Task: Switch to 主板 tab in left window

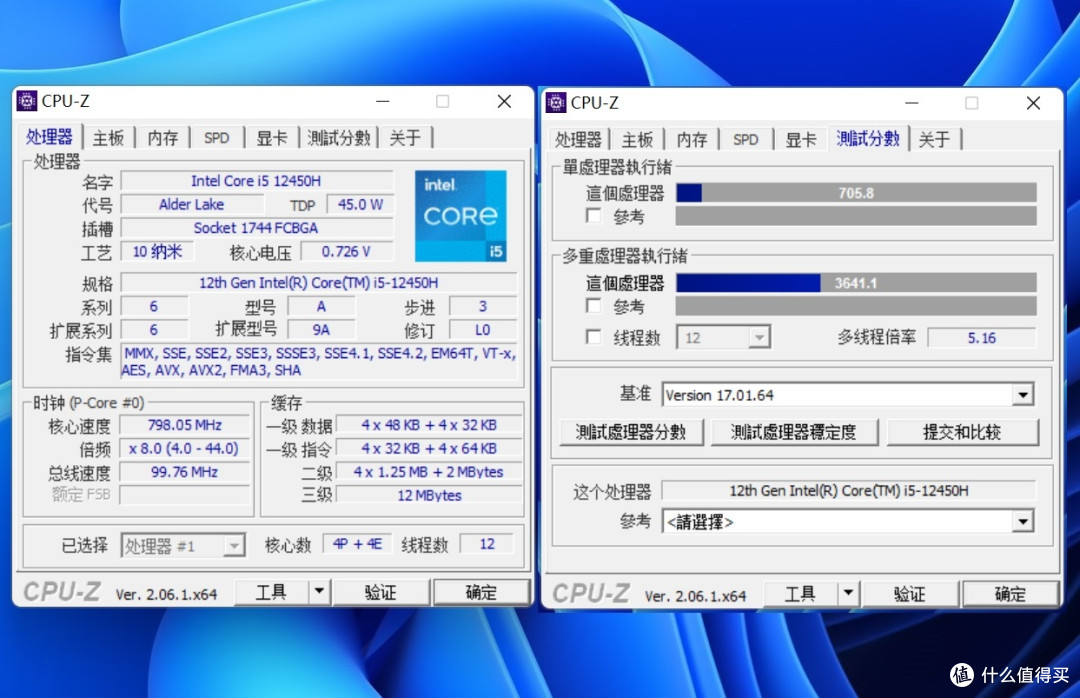Action: click(x=108, y=138)
